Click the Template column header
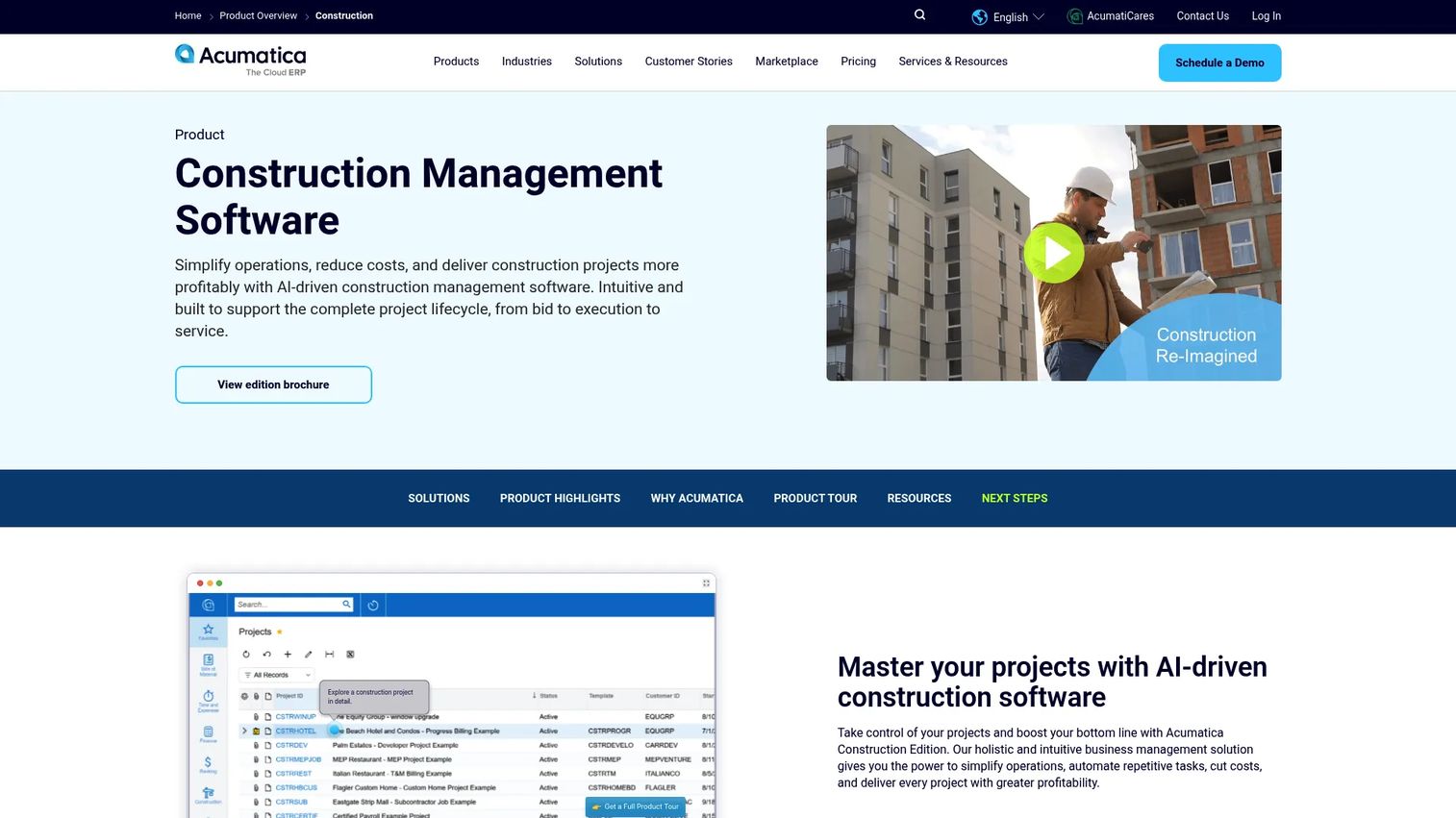This screenshot has width=1456, height=818. pyautogui.click(x=601, y=695)
